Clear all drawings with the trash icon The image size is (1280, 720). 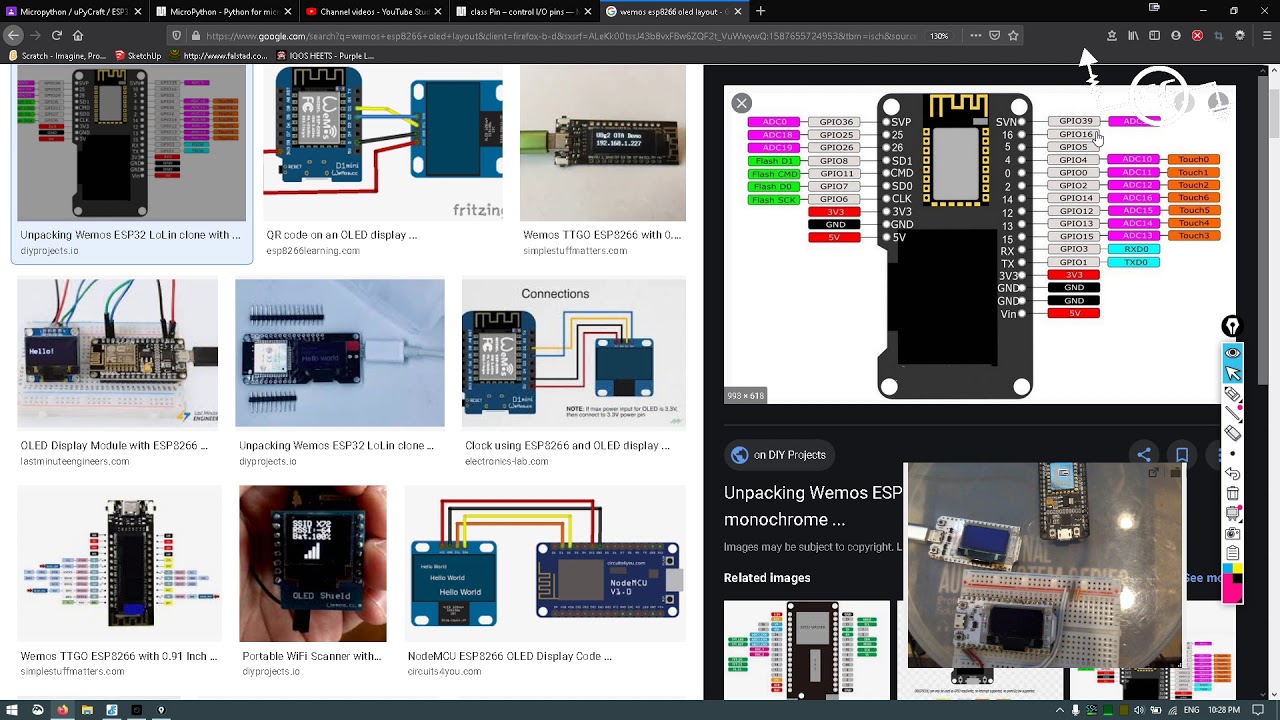(1232, 493)
